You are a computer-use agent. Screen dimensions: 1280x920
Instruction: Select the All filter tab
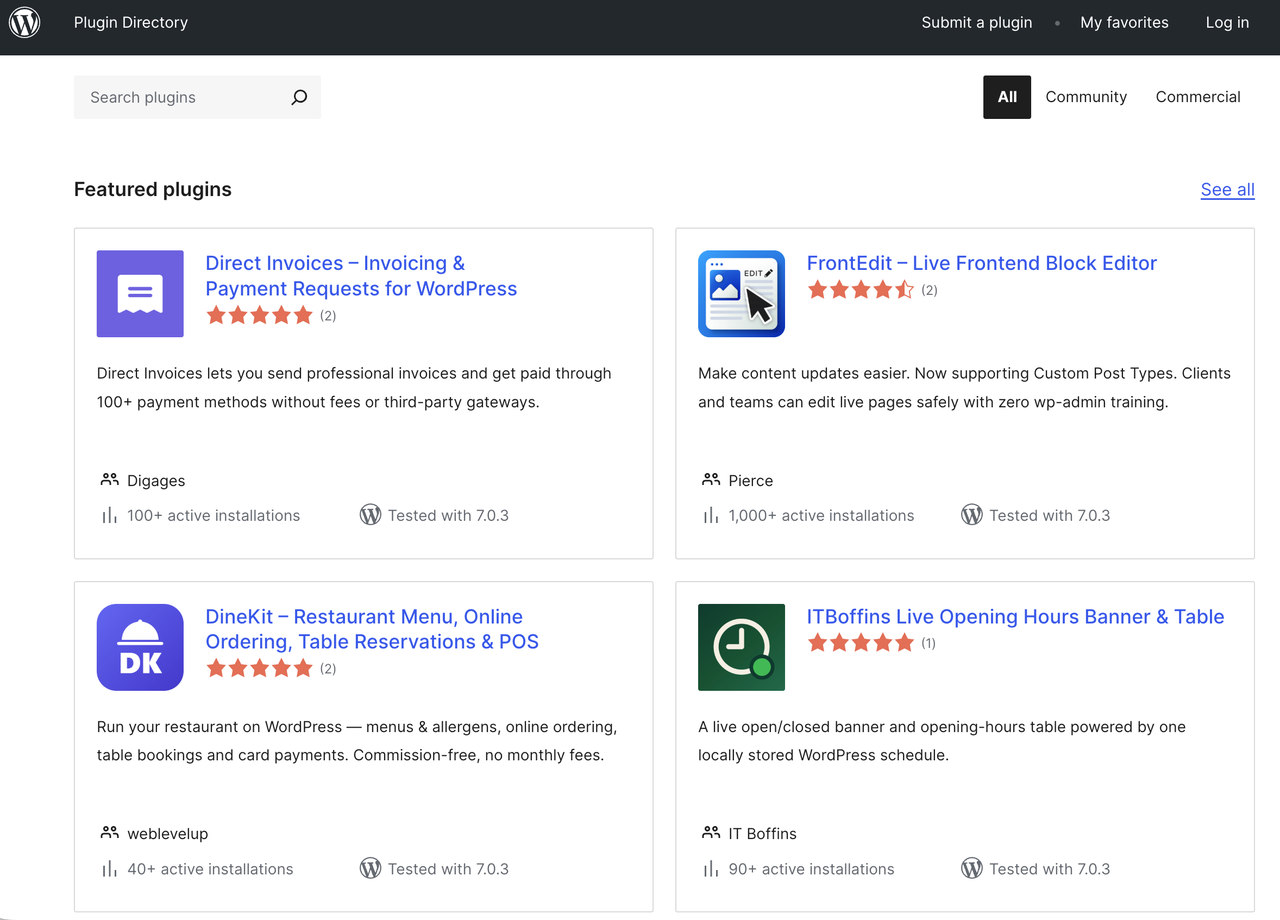[x=1007, y=97]
